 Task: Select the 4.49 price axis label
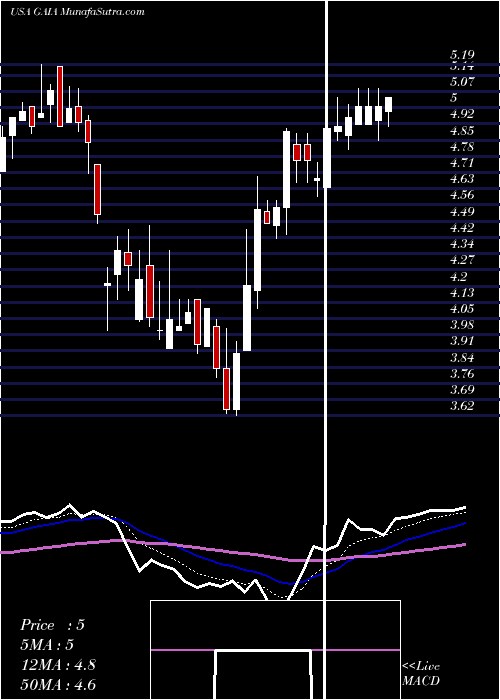(x=462, y=212)
